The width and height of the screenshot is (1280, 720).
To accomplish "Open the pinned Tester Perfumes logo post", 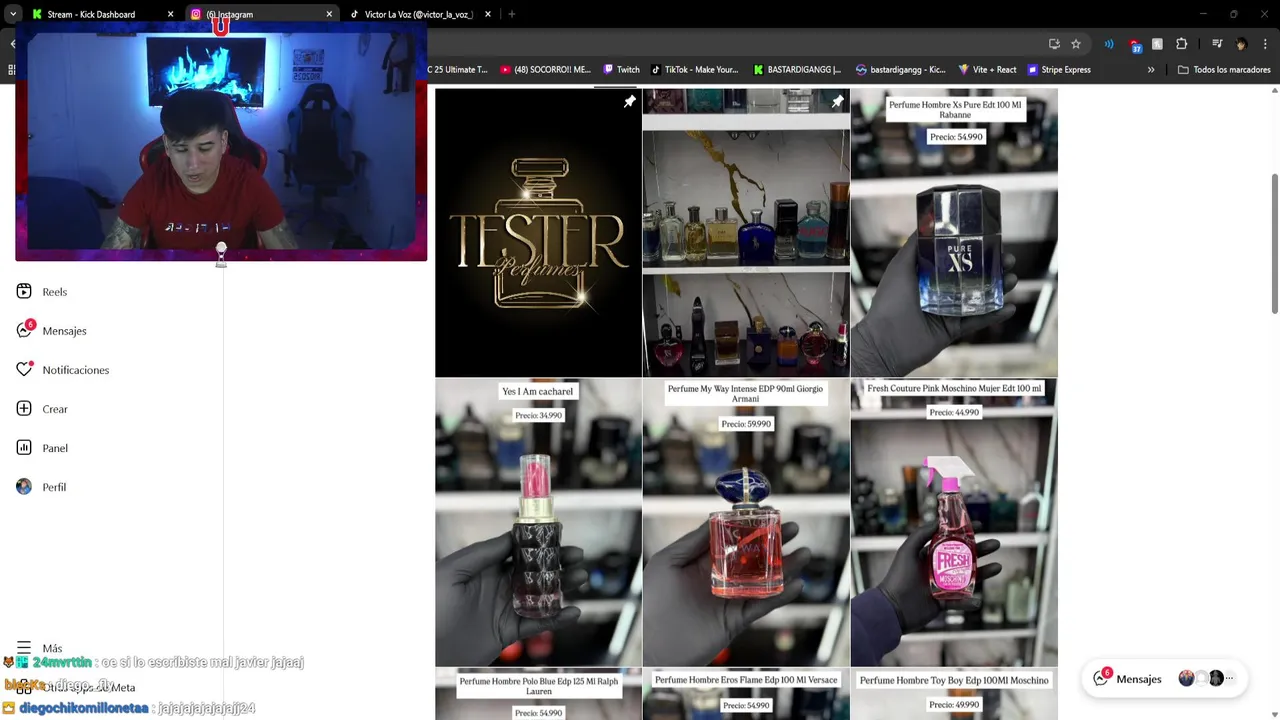I will pyautogui.click(x=538, y=232).
